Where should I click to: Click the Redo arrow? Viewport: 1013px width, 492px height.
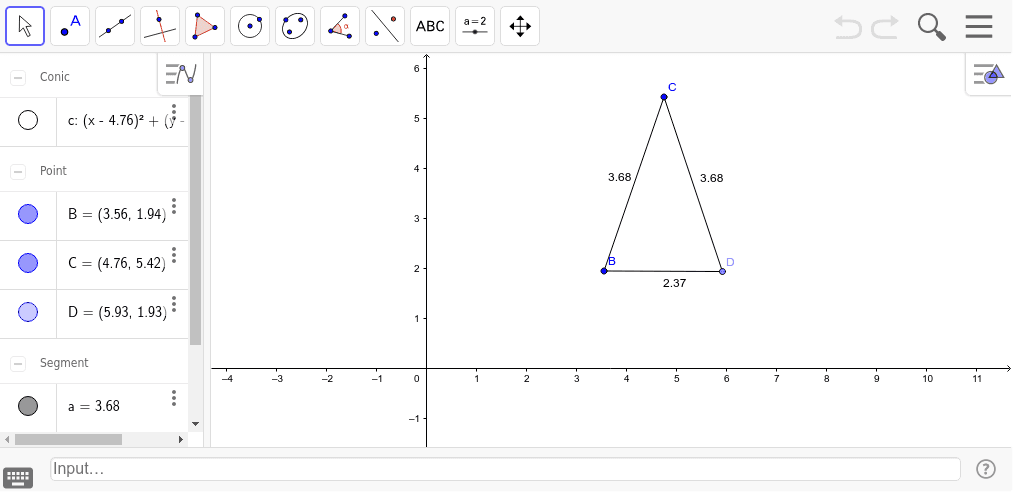[884, 27]
